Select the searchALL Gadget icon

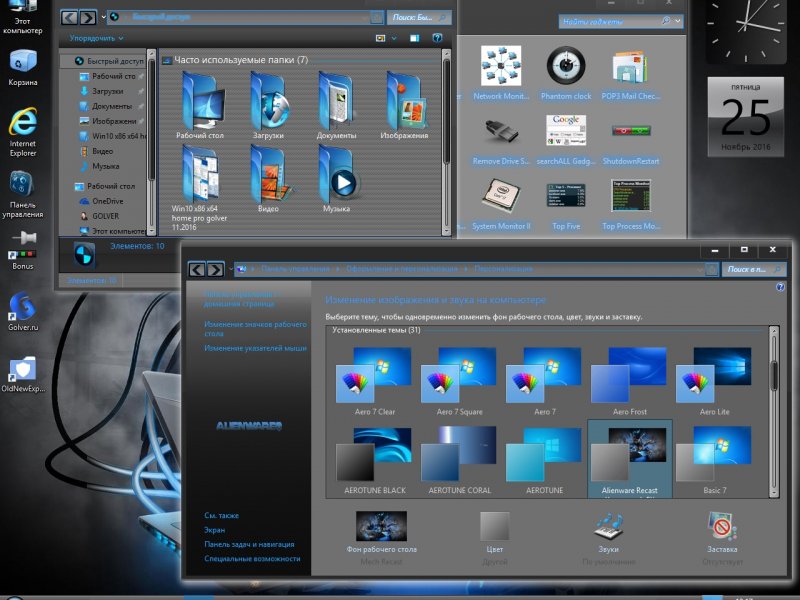coord(566,139)
